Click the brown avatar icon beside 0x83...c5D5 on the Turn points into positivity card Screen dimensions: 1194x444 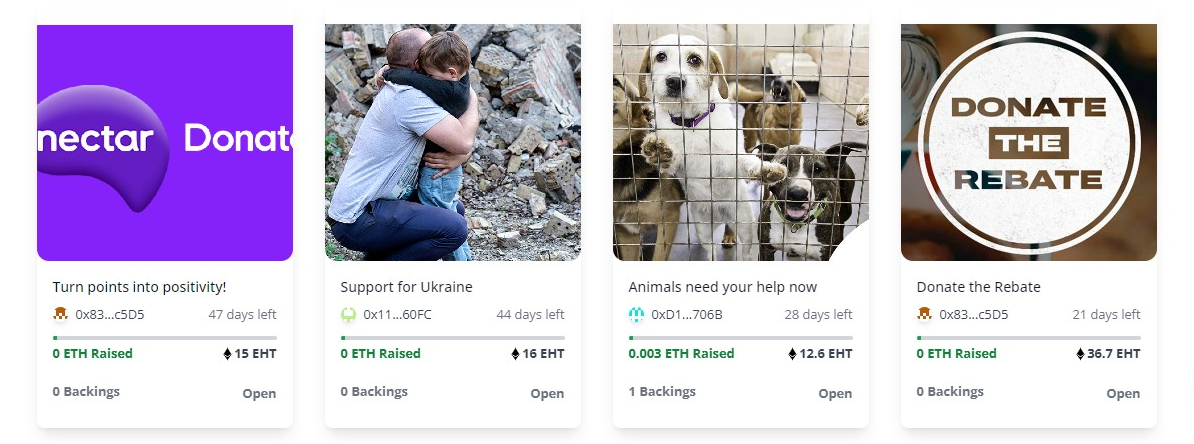pos(60,315)
